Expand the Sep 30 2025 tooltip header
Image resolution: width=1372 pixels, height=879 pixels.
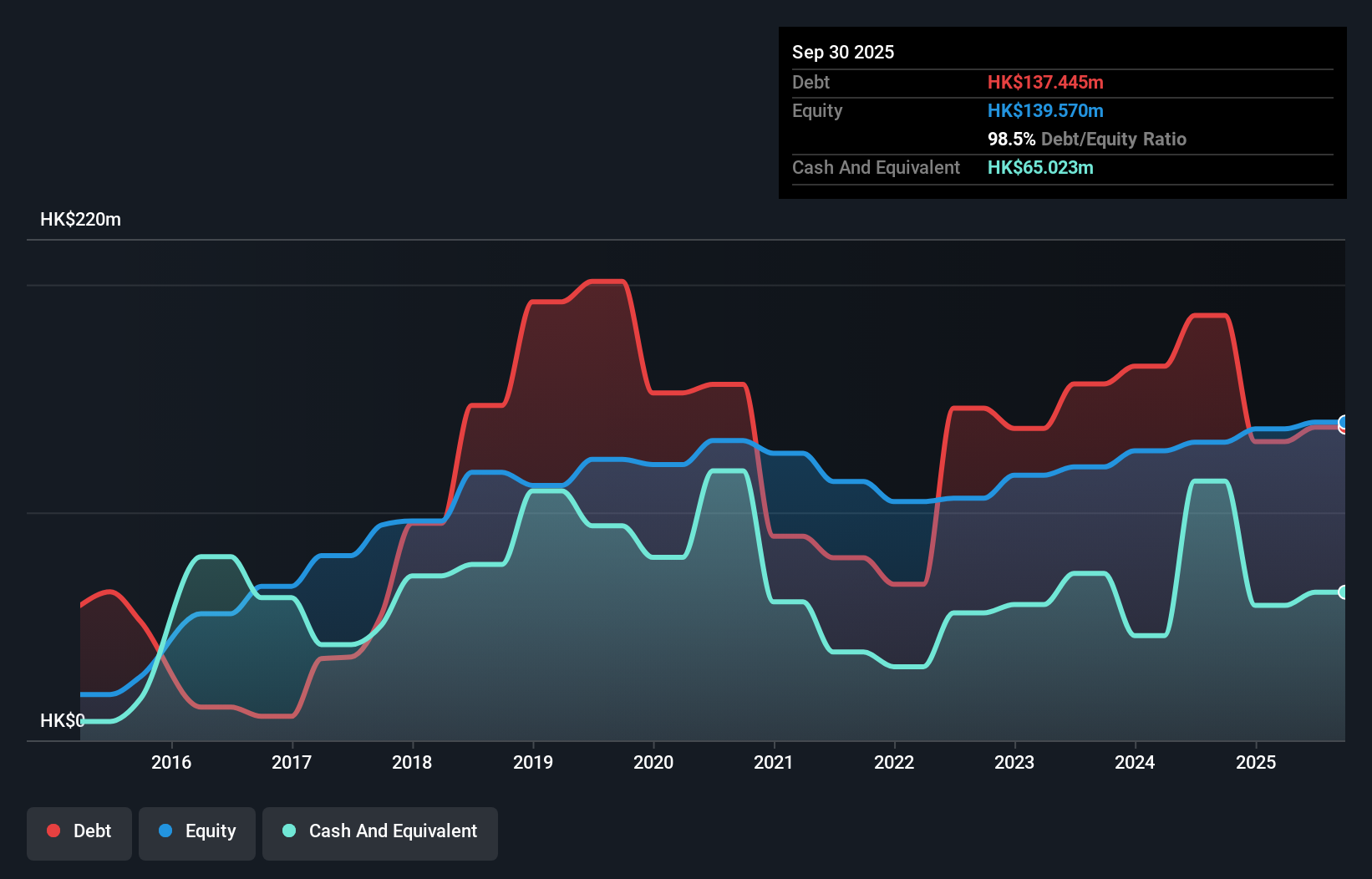(x=843, y=52)
